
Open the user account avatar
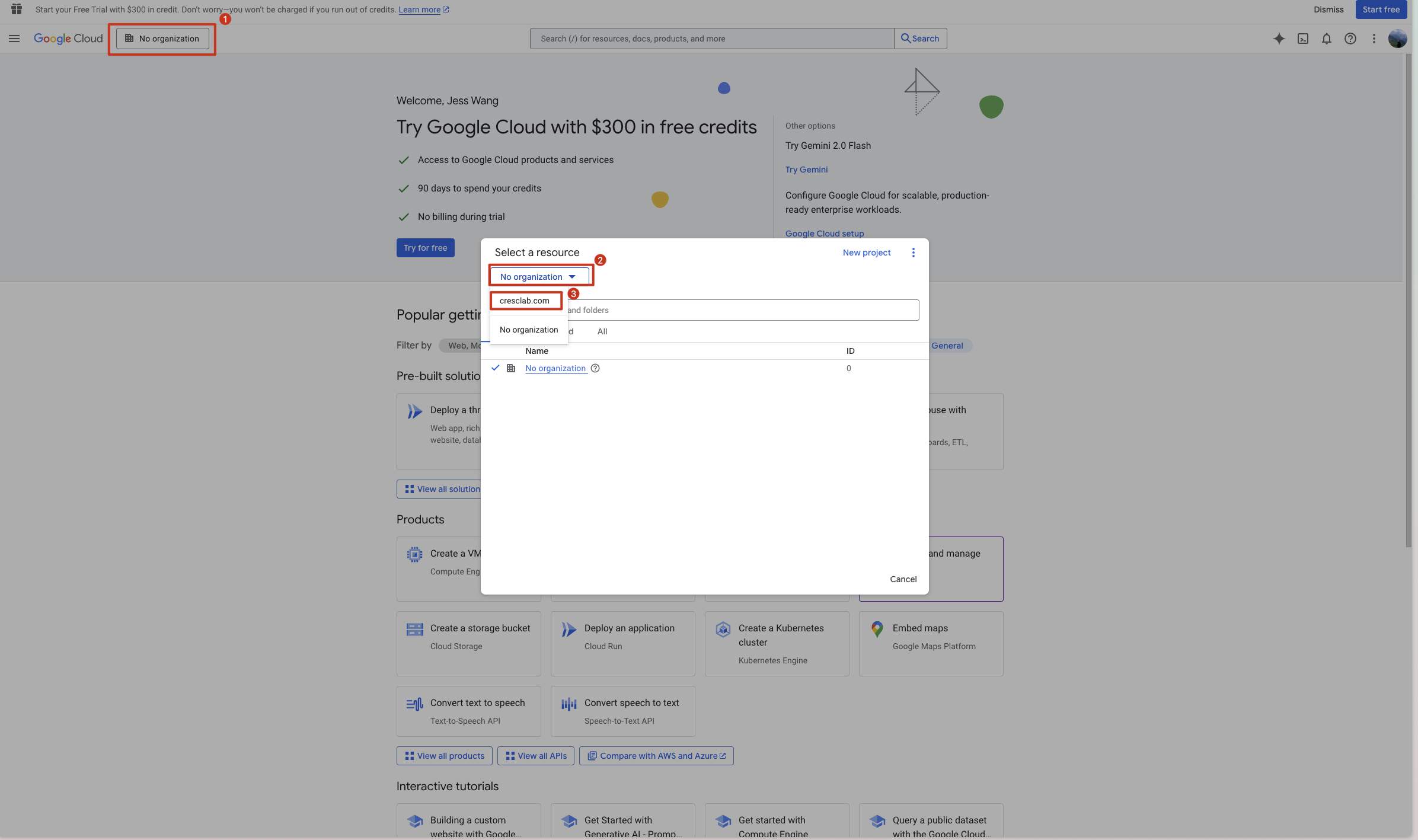pos(1397,39)
